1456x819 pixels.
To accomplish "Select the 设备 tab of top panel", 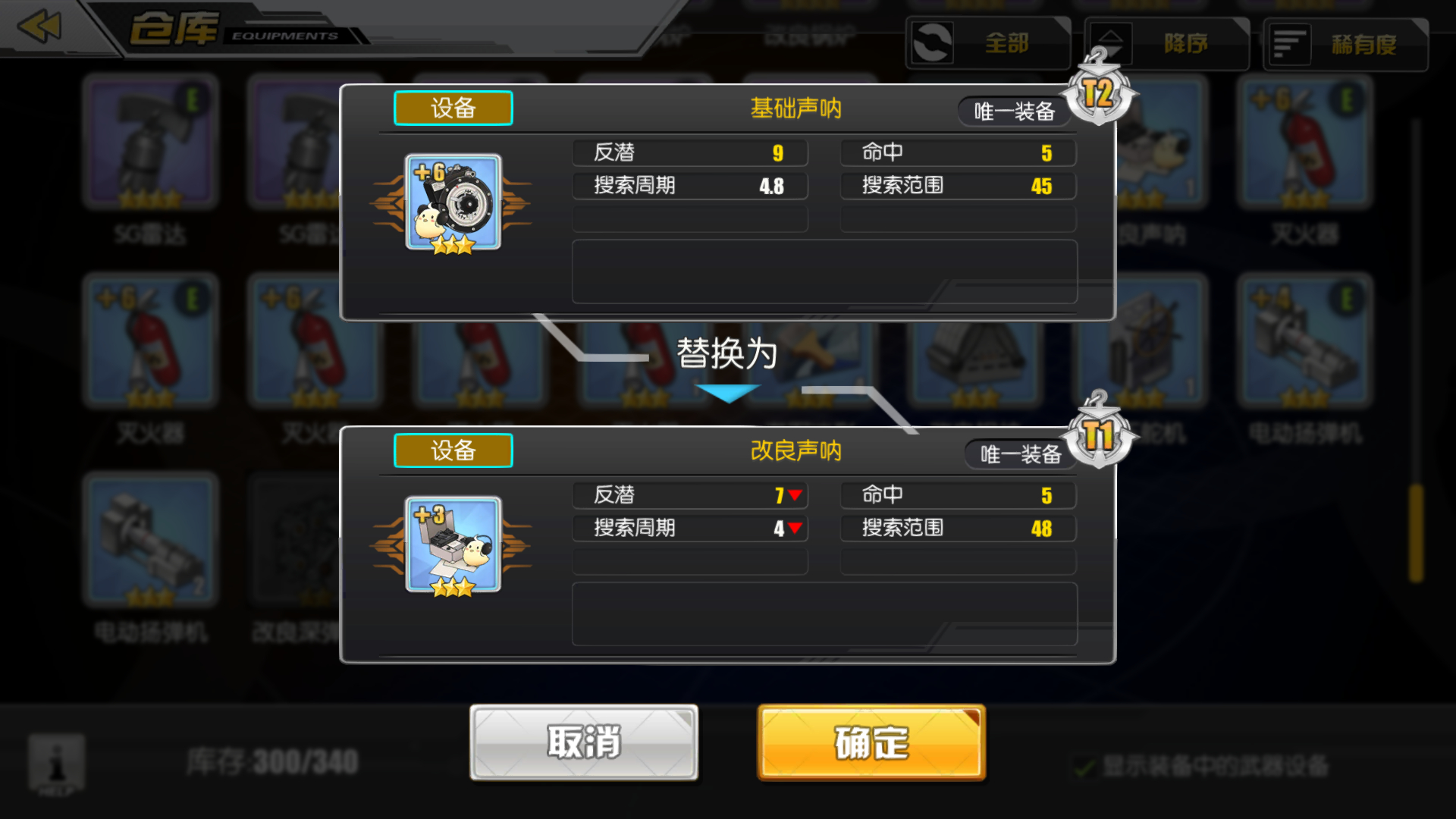I will pyautogui.click(x=453, y=108).
